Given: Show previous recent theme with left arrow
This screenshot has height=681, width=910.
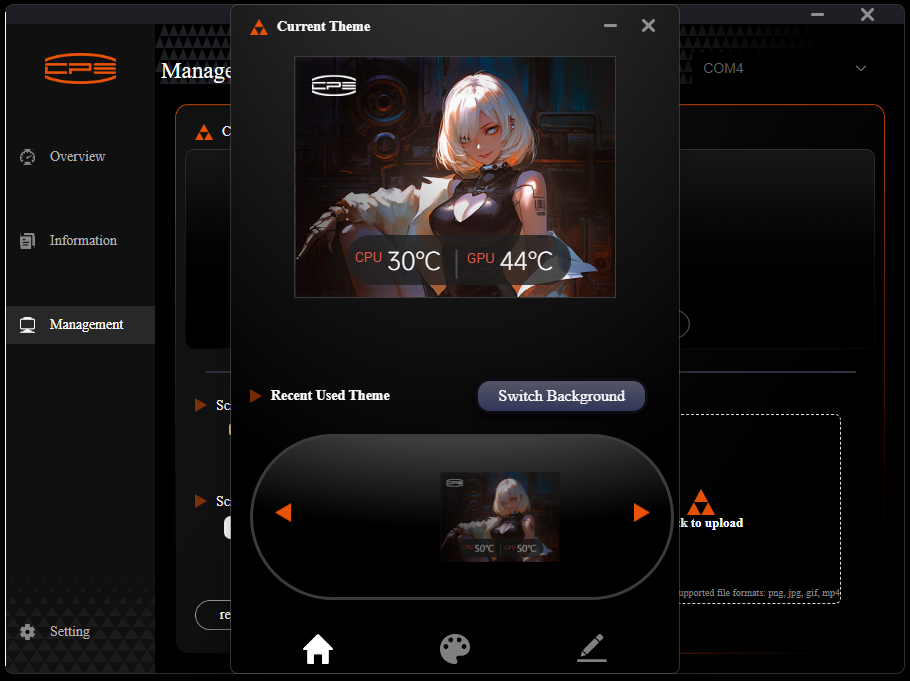Looking at the screenshot, I should click(283, 512).
